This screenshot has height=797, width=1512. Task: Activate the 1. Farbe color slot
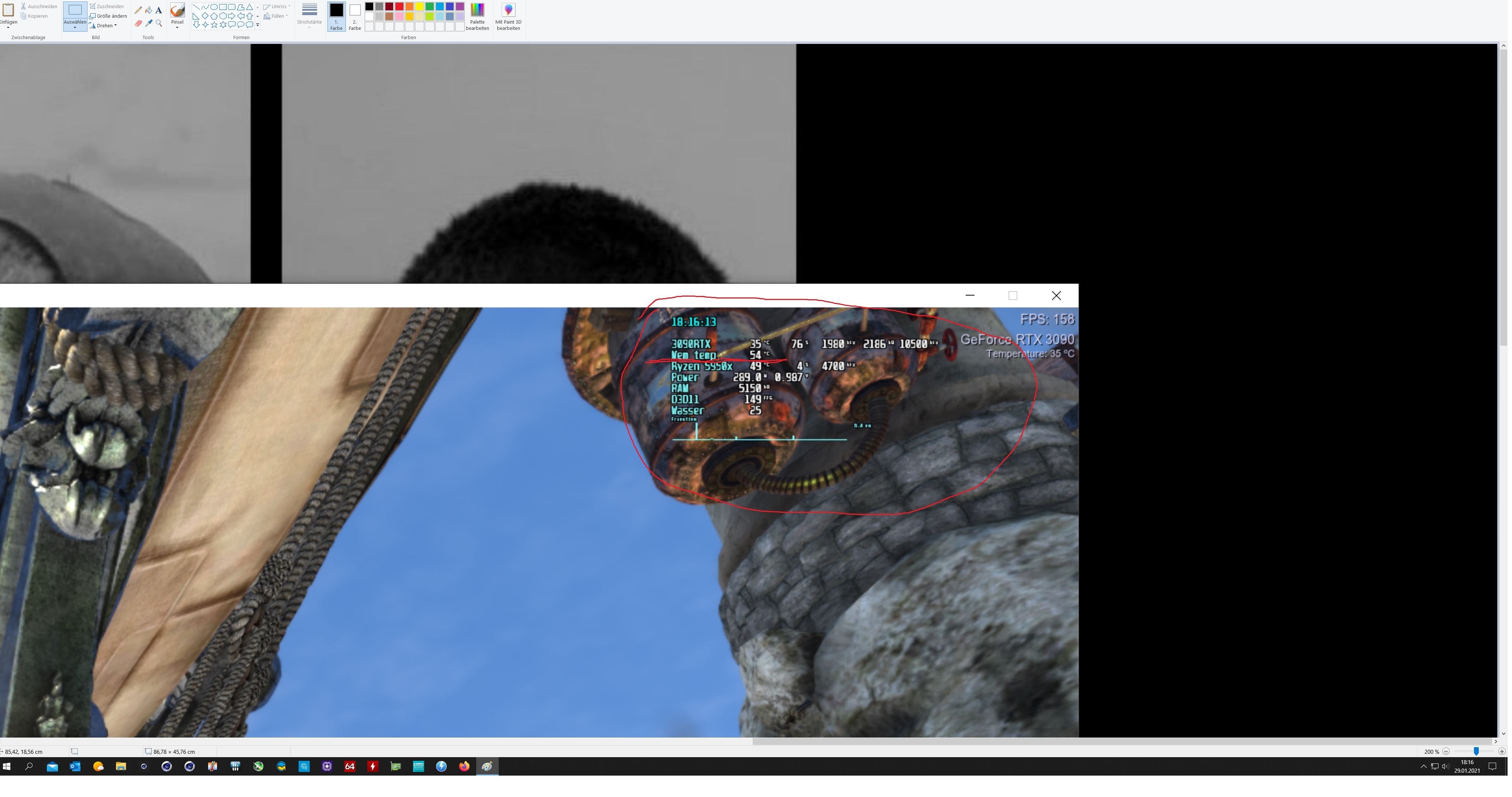pyautogui.click(x=336, y=16)
